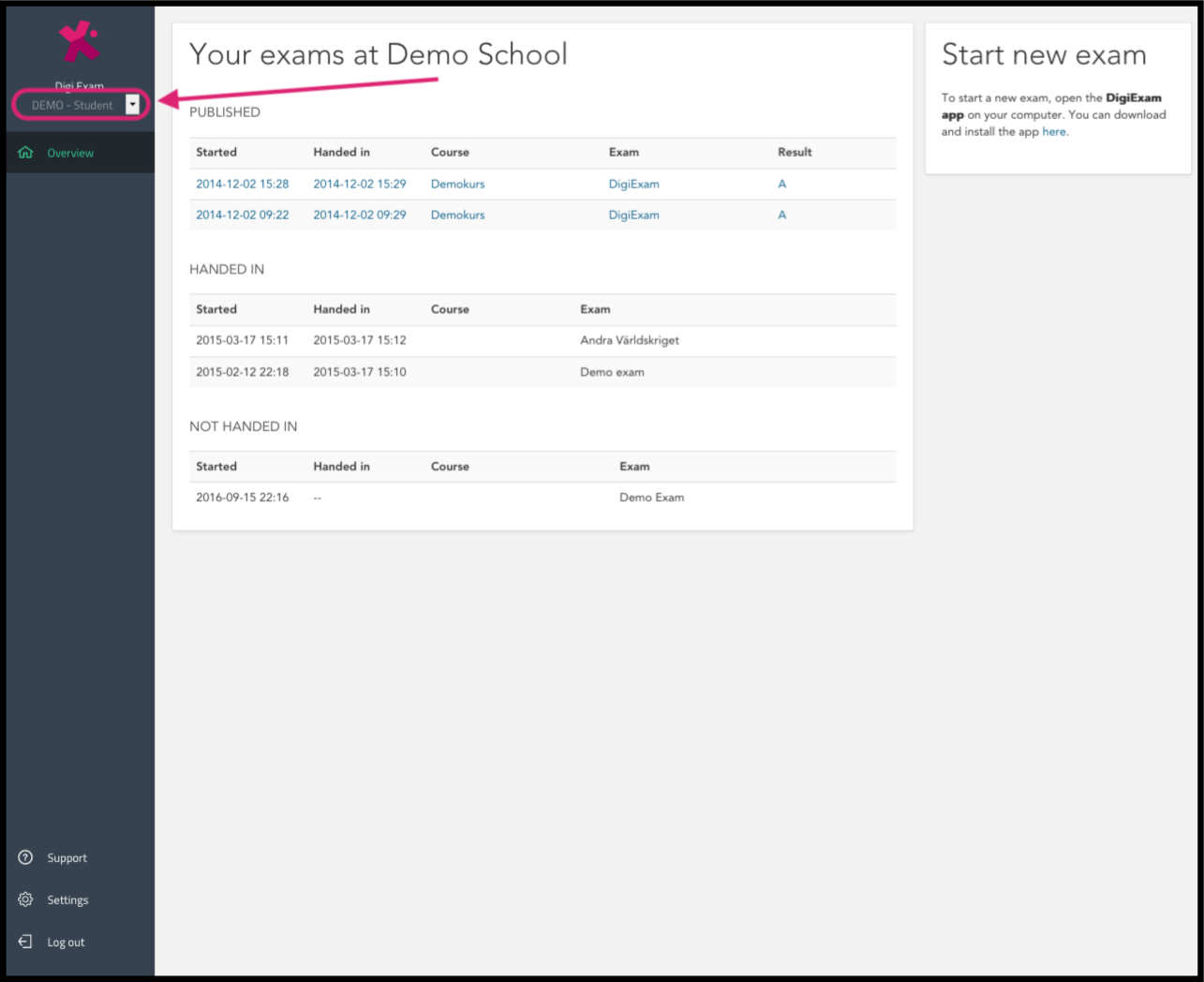The height and width of the screenshot is (982, 1204).
Task: Click Course column header in Published table
Action: point(450,152)
